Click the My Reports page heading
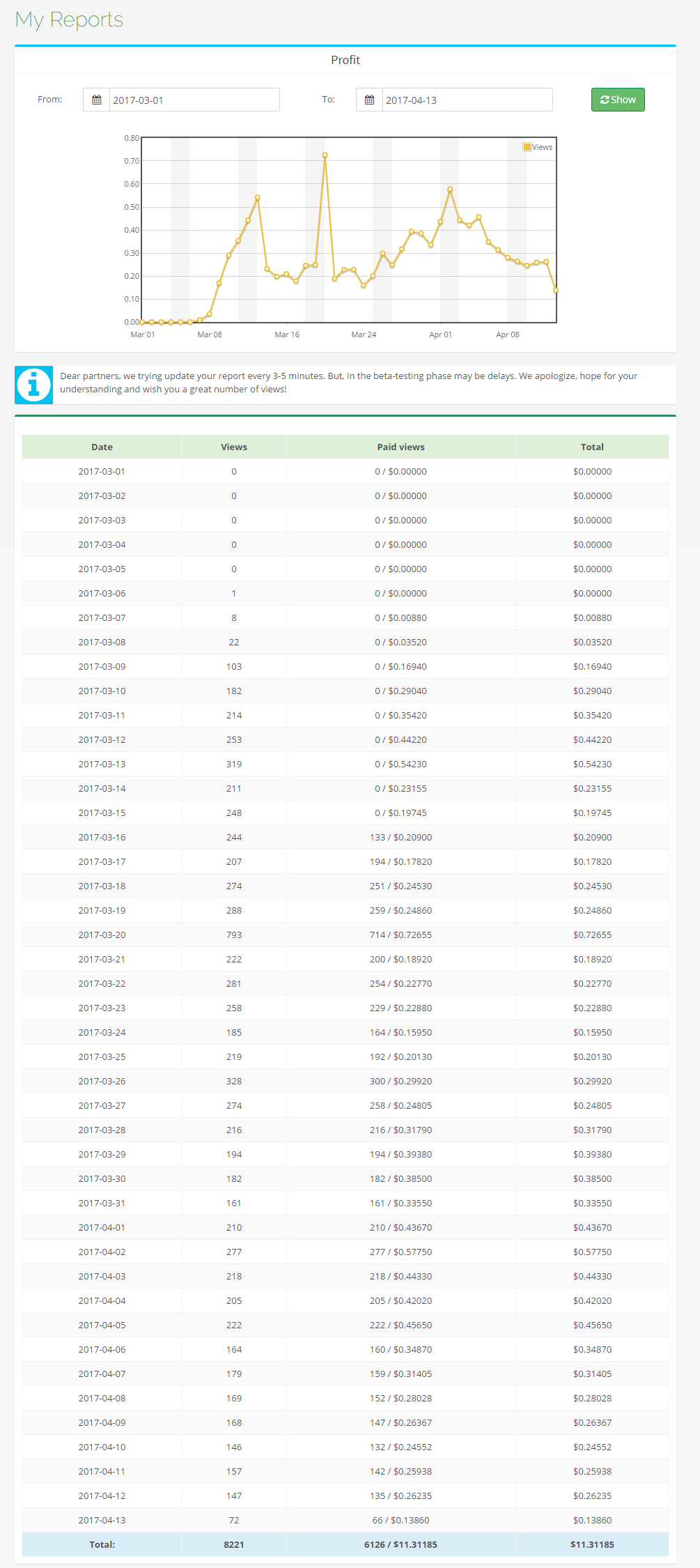 pyautogui.click(x=69, y=20)
